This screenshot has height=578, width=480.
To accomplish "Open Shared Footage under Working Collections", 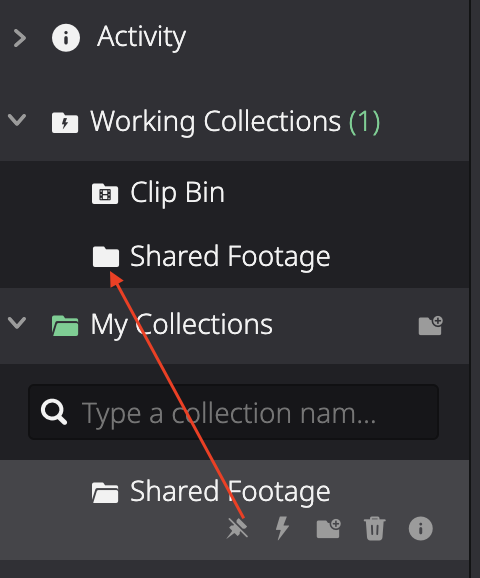I will (230, 257).
